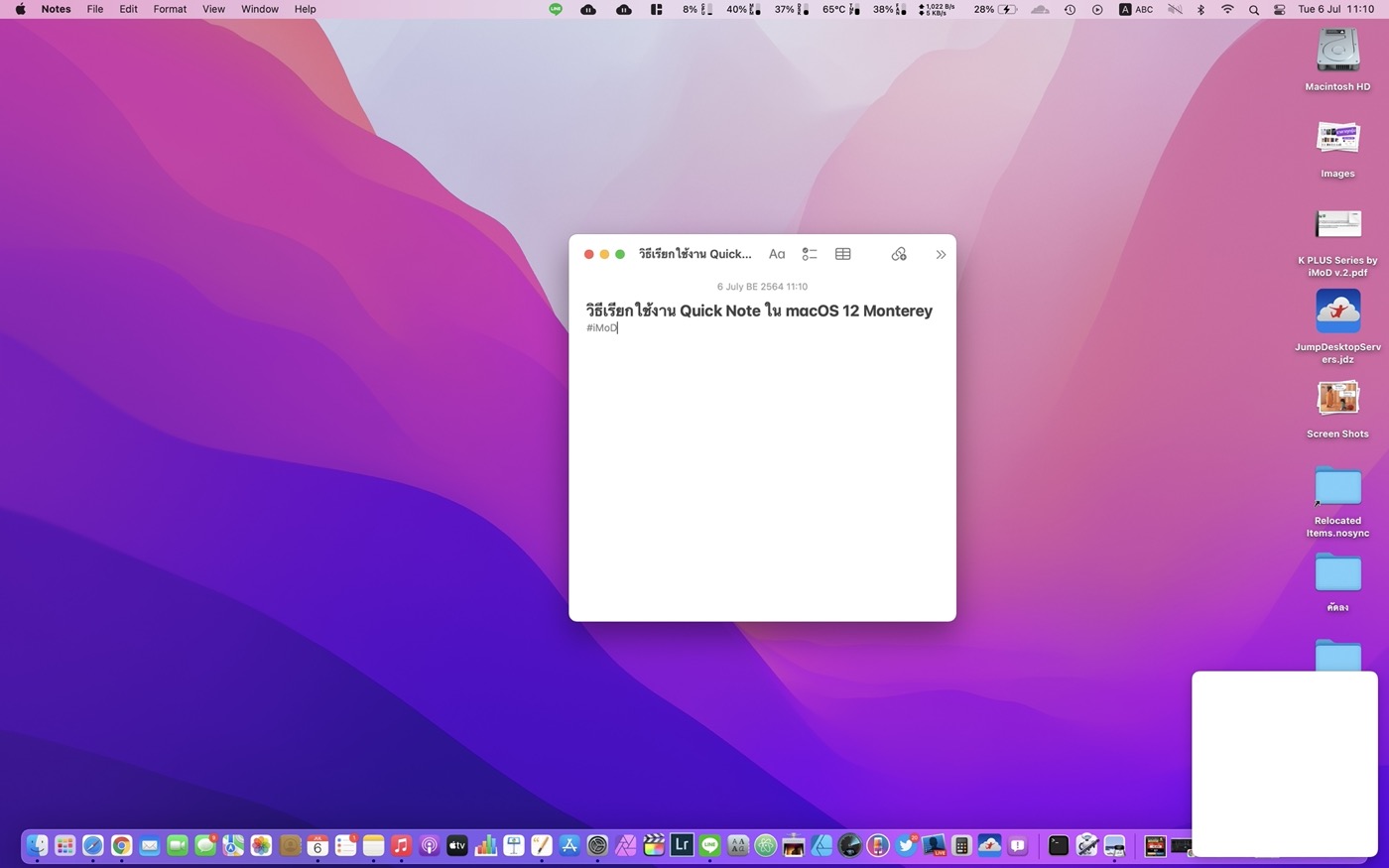Open Control Center from the menu bar
This screenshot has height=868, width=1389.
pos(1279,9)
